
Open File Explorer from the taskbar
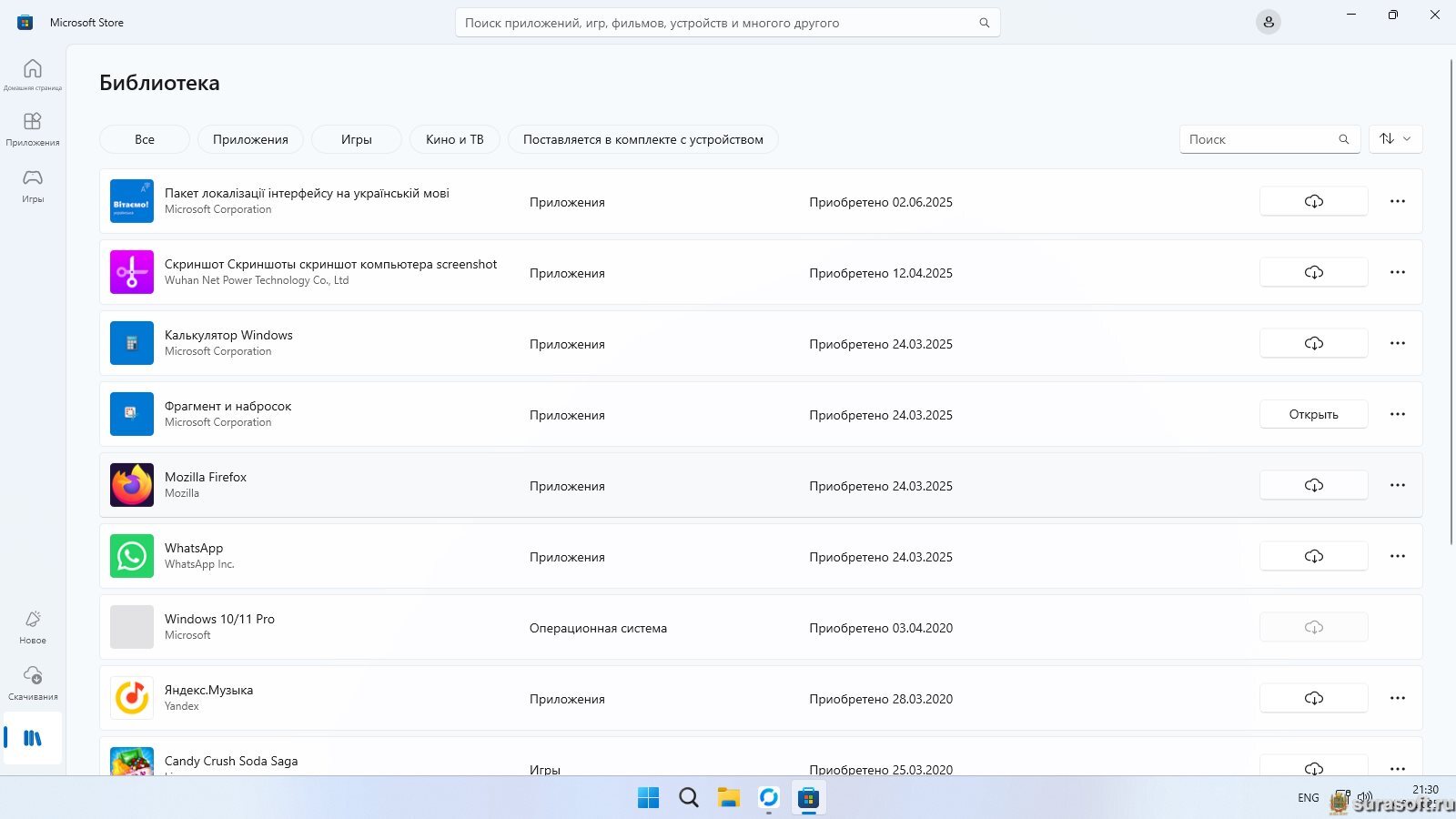point(728,798)
